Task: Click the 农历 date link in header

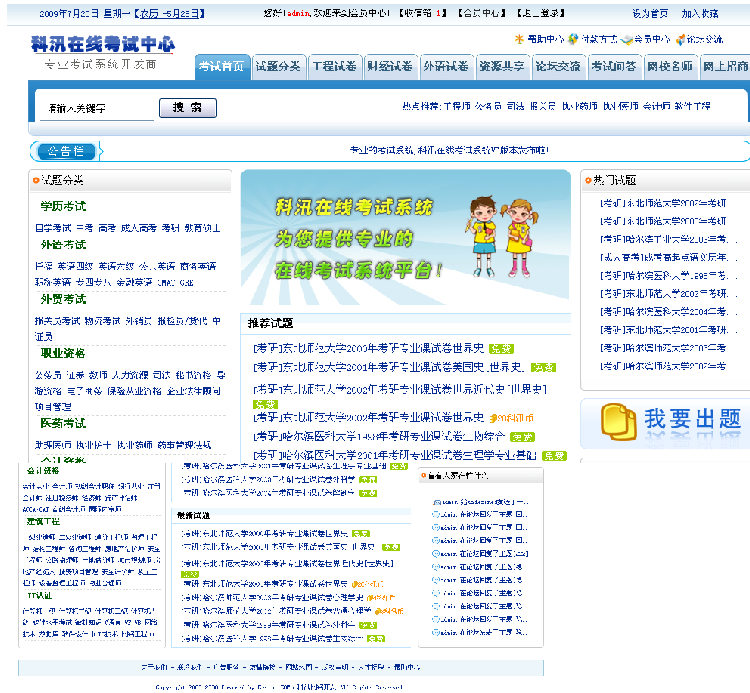Action: point(169,14)
